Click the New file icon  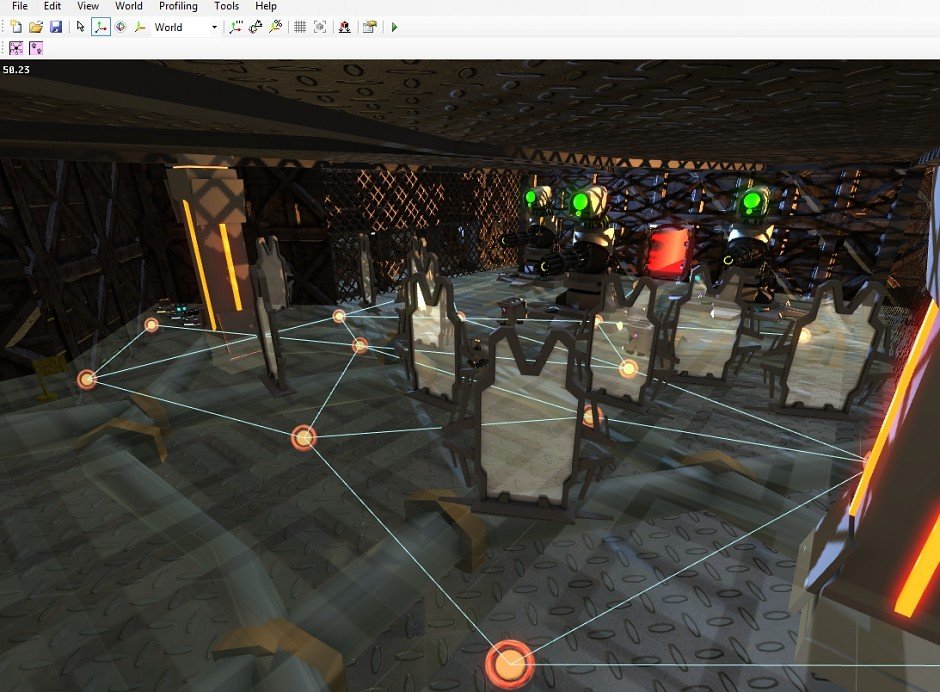16,27
